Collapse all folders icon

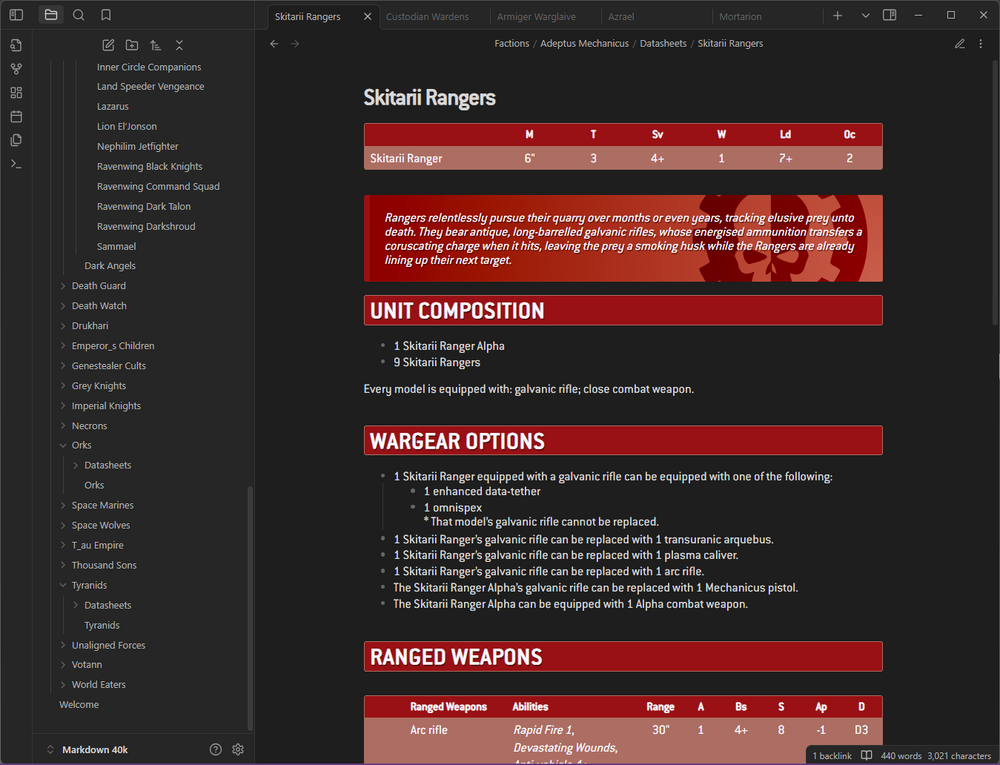[x=179, y=45]
